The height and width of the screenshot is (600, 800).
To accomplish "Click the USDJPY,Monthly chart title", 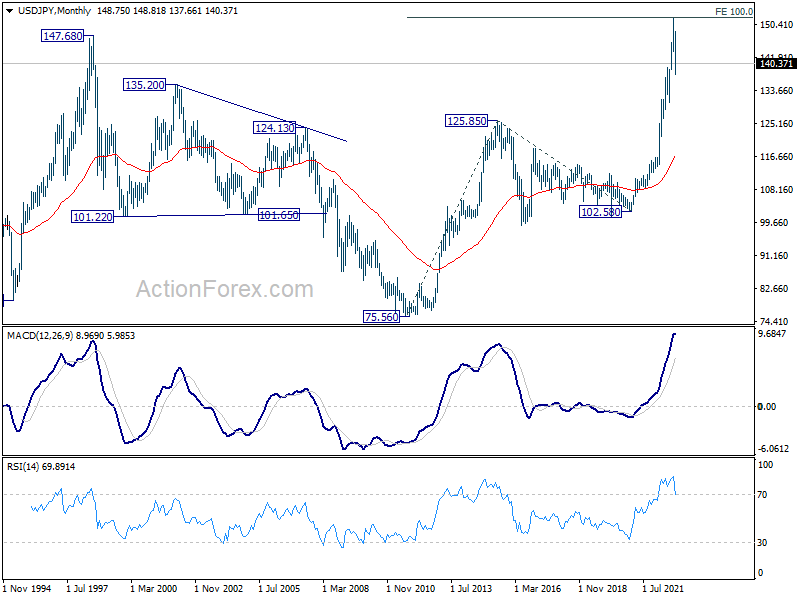I will coord(54,11).
